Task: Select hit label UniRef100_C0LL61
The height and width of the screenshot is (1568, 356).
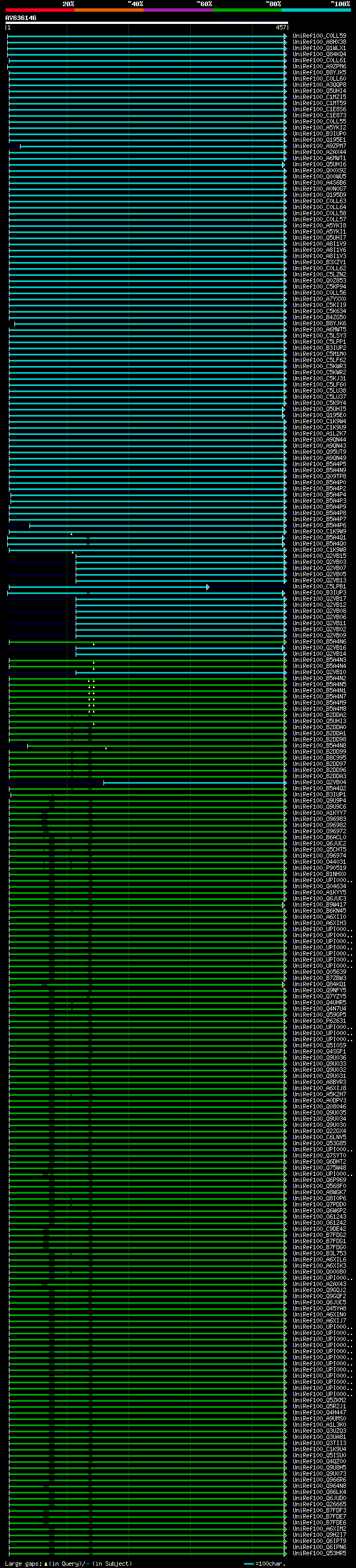Action: (319, 60)
